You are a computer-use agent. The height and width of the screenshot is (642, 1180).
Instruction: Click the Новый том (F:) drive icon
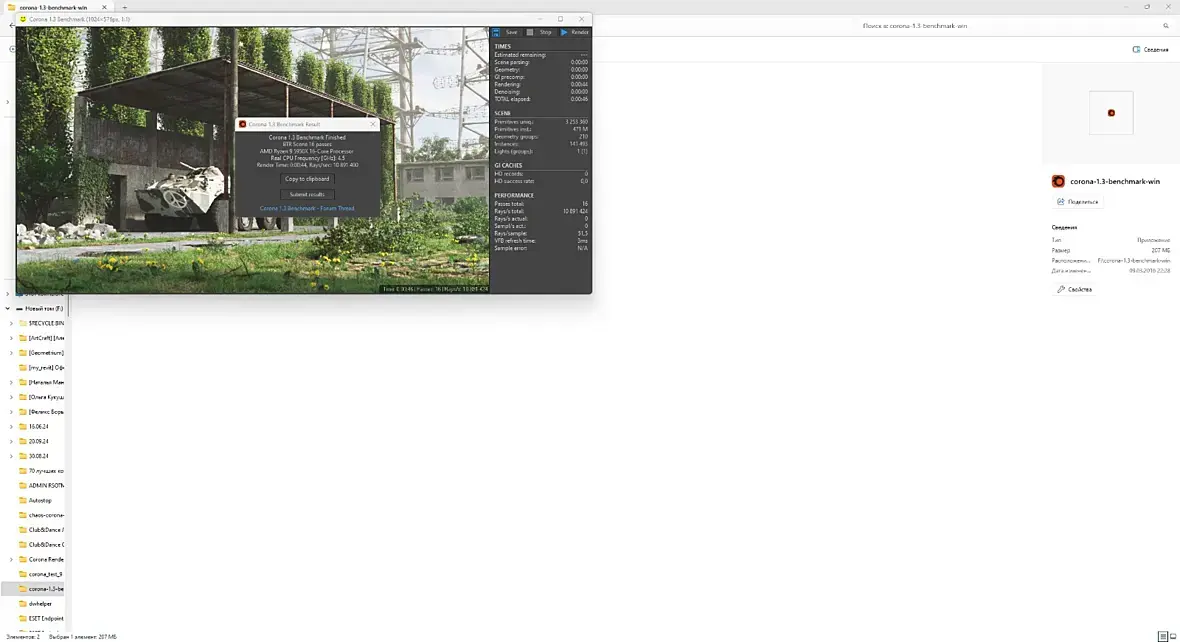[20, 309]
